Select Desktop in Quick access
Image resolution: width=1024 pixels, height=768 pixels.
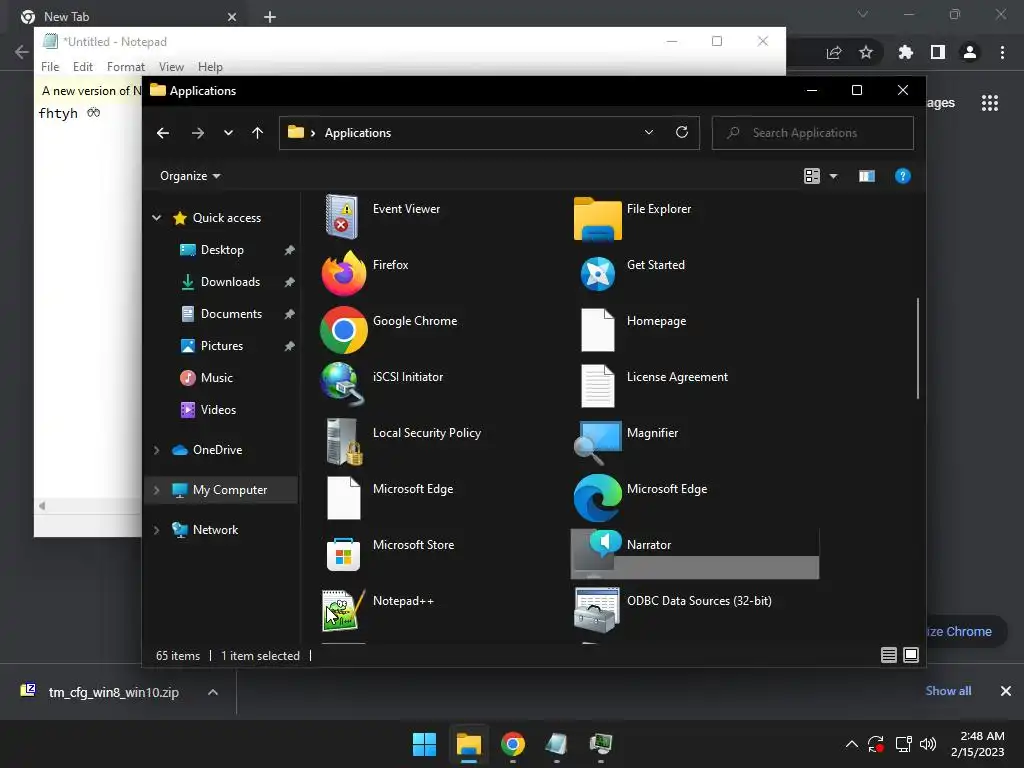point(222,249)
